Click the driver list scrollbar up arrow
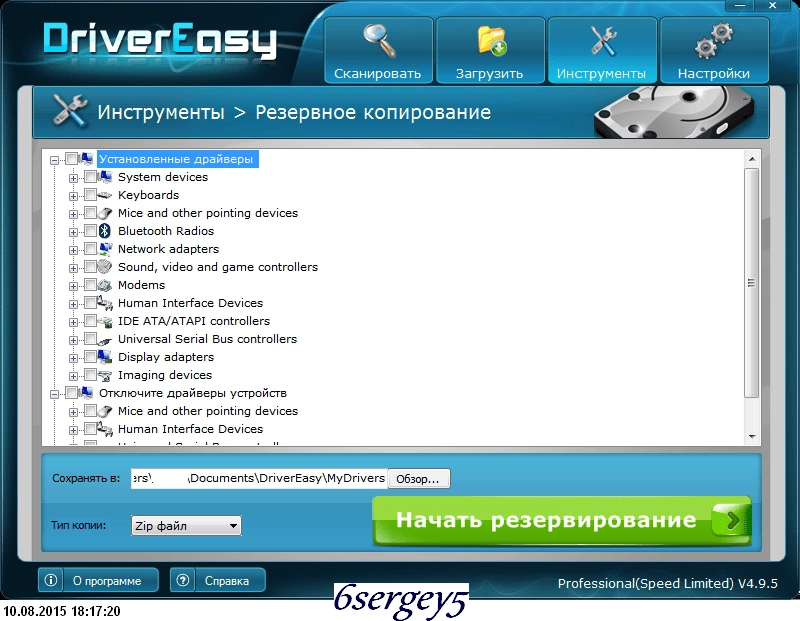800x621 pixels. [752, 159]
